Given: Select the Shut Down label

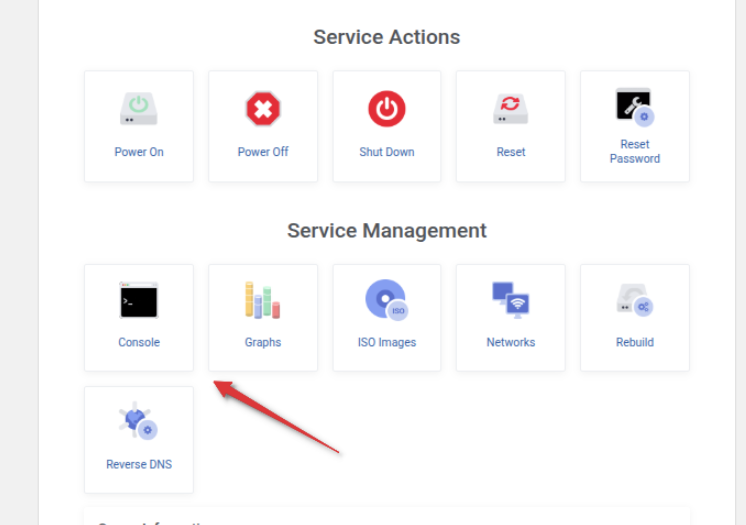Looking at the screenshot, I should [387, 152].
